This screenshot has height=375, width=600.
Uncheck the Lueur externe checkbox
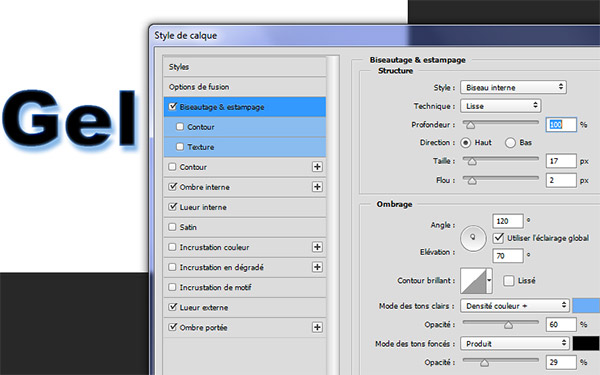(173, 307)
